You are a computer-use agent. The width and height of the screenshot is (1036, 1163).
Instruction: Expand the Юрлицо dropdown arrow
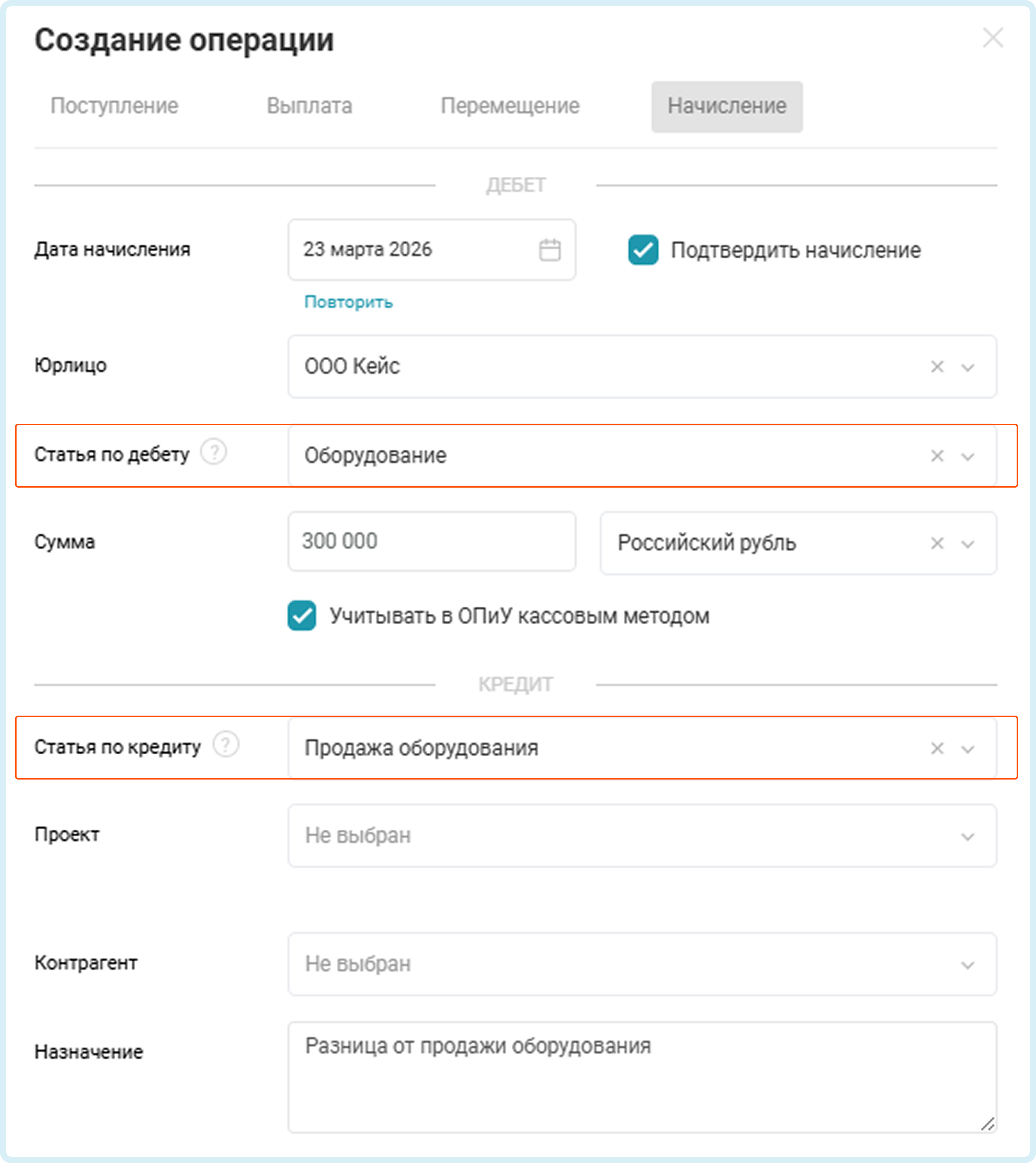click(x=968, y=367)
